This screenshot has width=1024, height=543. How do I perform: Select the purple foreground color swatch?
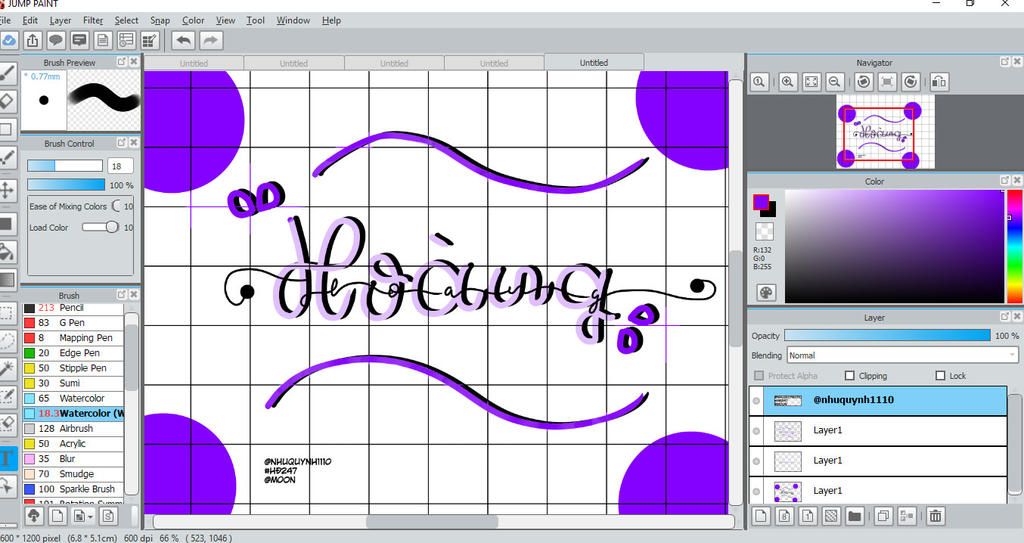[x=760, y=201]
